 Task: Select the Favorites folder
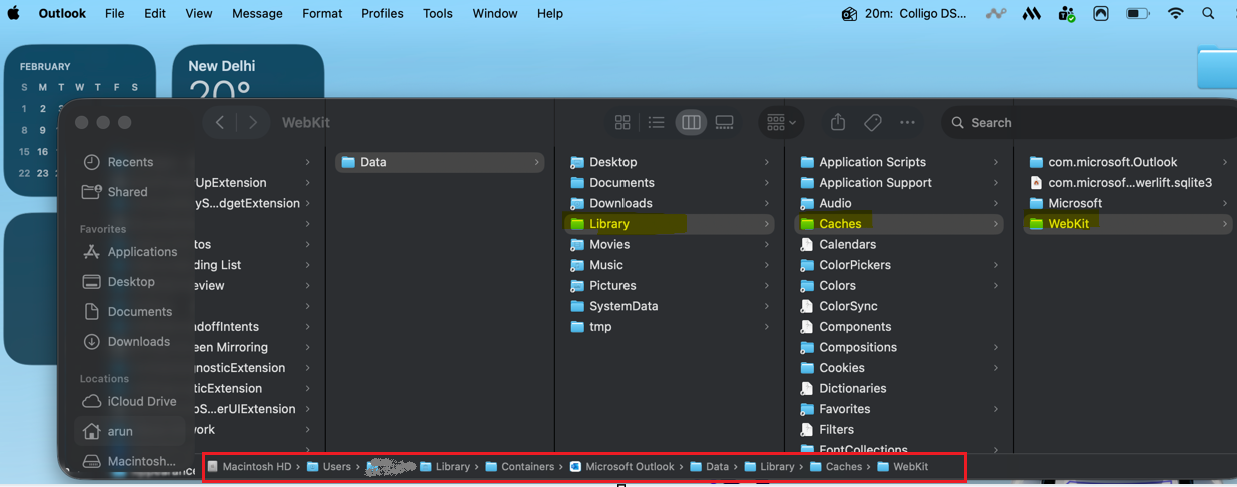click(899, 409)
